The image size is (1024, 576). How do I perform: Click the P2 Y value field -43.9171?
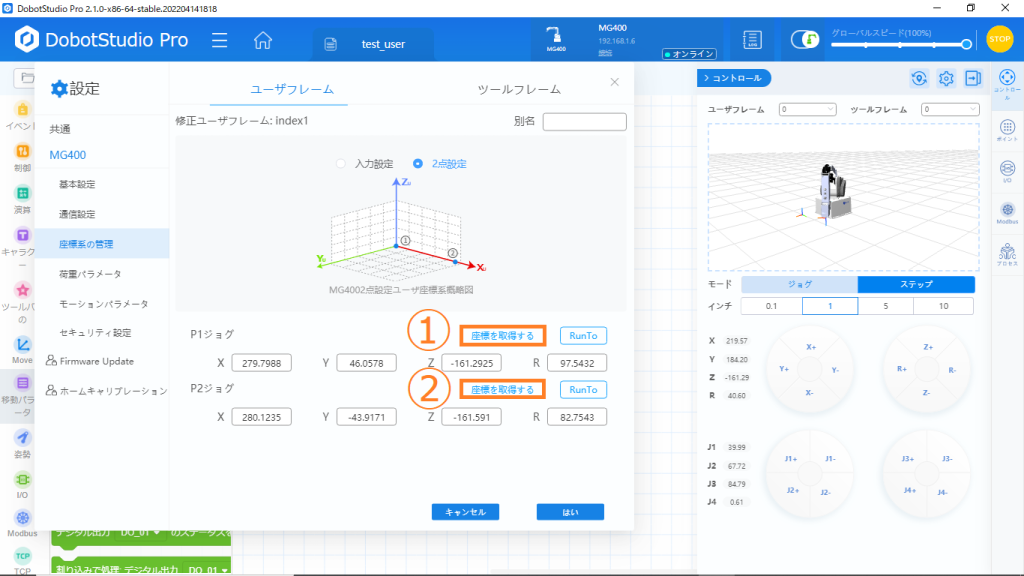366,417
